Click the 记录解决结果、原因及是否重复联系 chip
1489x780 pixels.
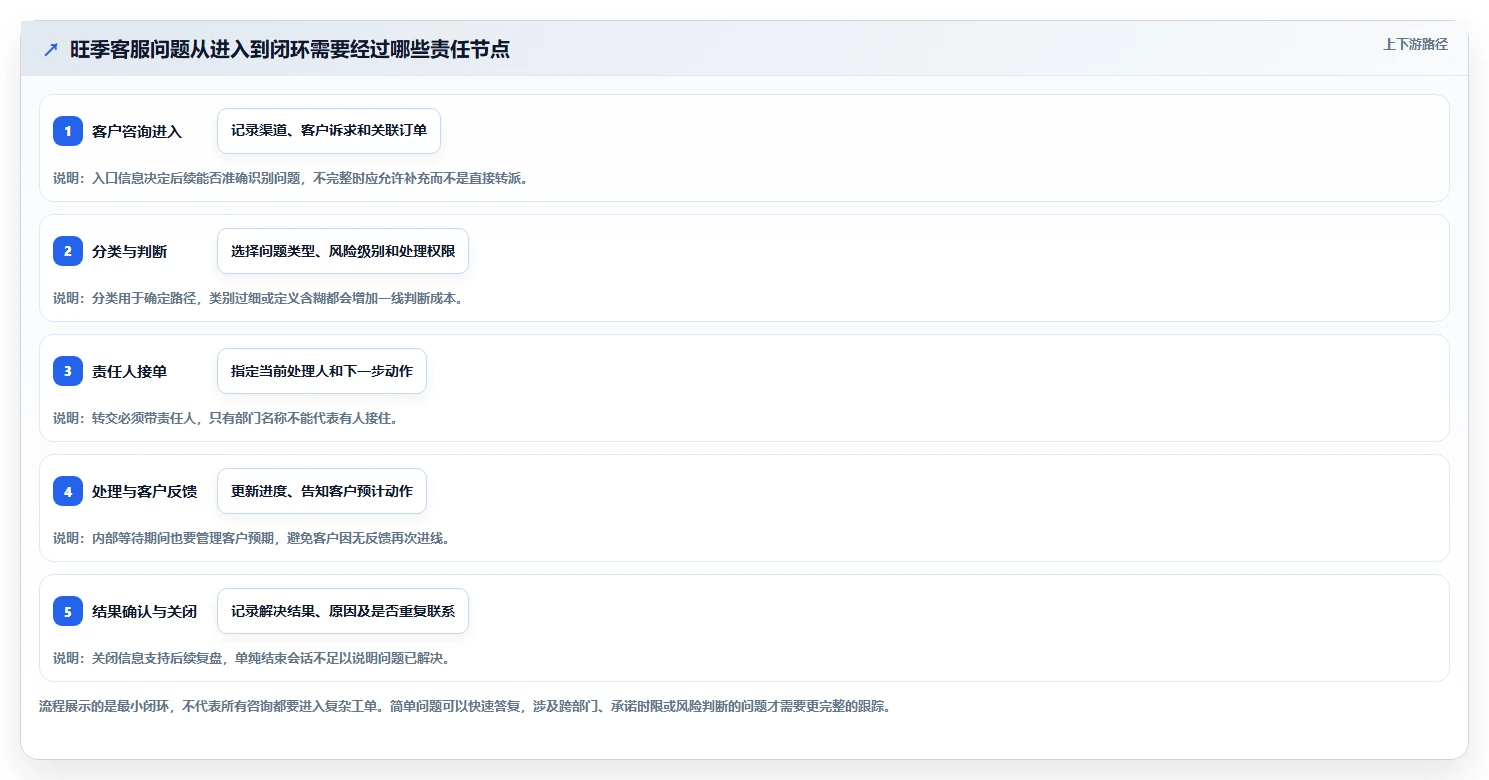click(x=343, y=611)
